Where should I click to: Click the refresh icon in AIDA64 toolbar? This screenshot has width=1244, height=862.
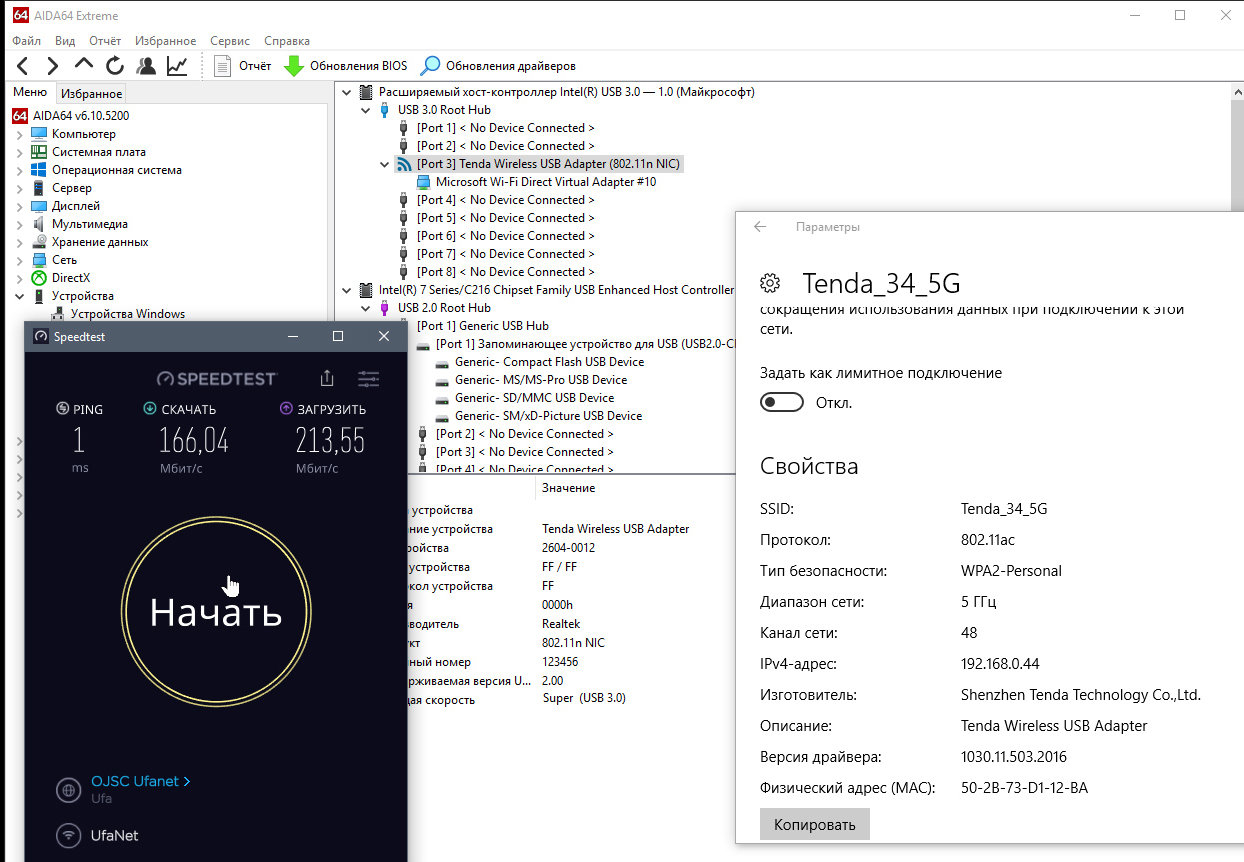point(115,66)
